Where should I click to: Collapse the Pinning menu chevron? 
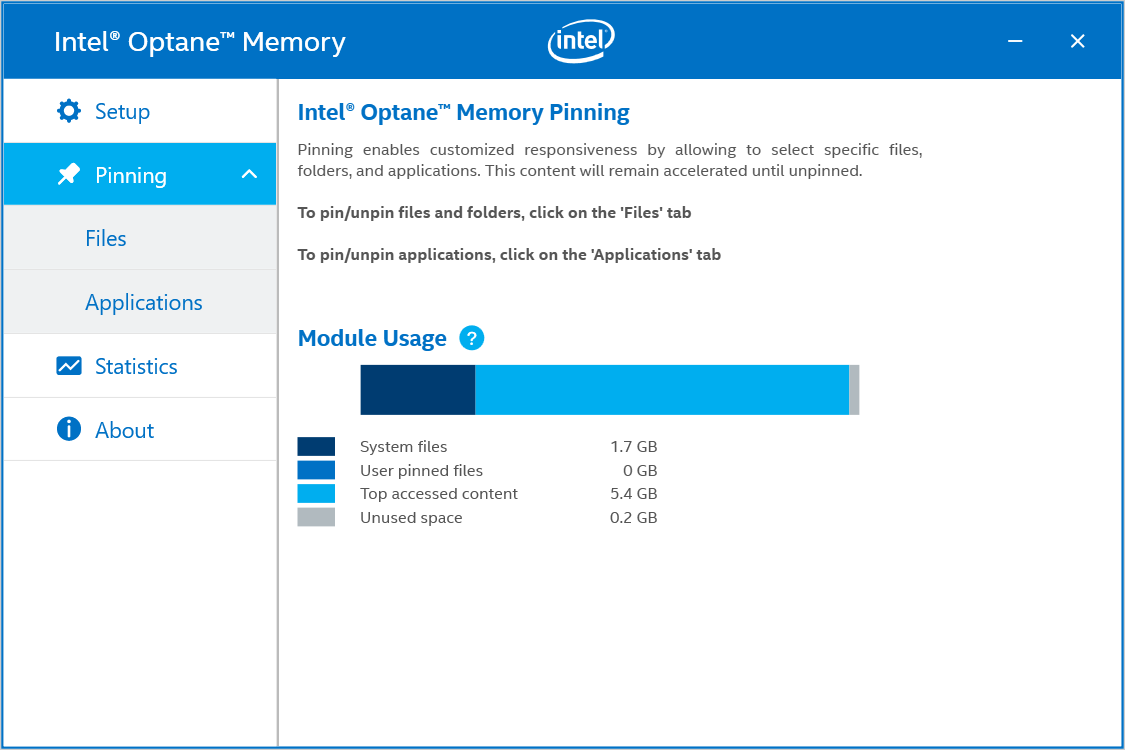tap(250, 175)
